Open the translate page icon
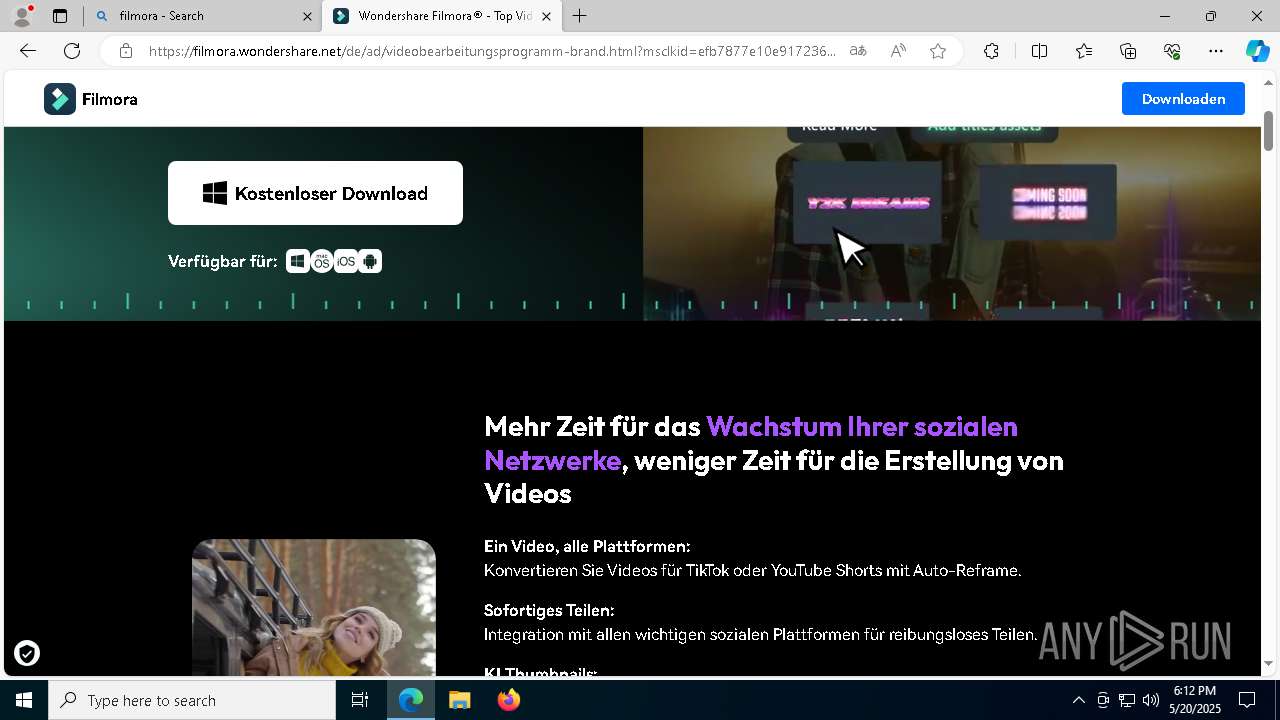This screenshot has height=720, width=1280. 858,51
